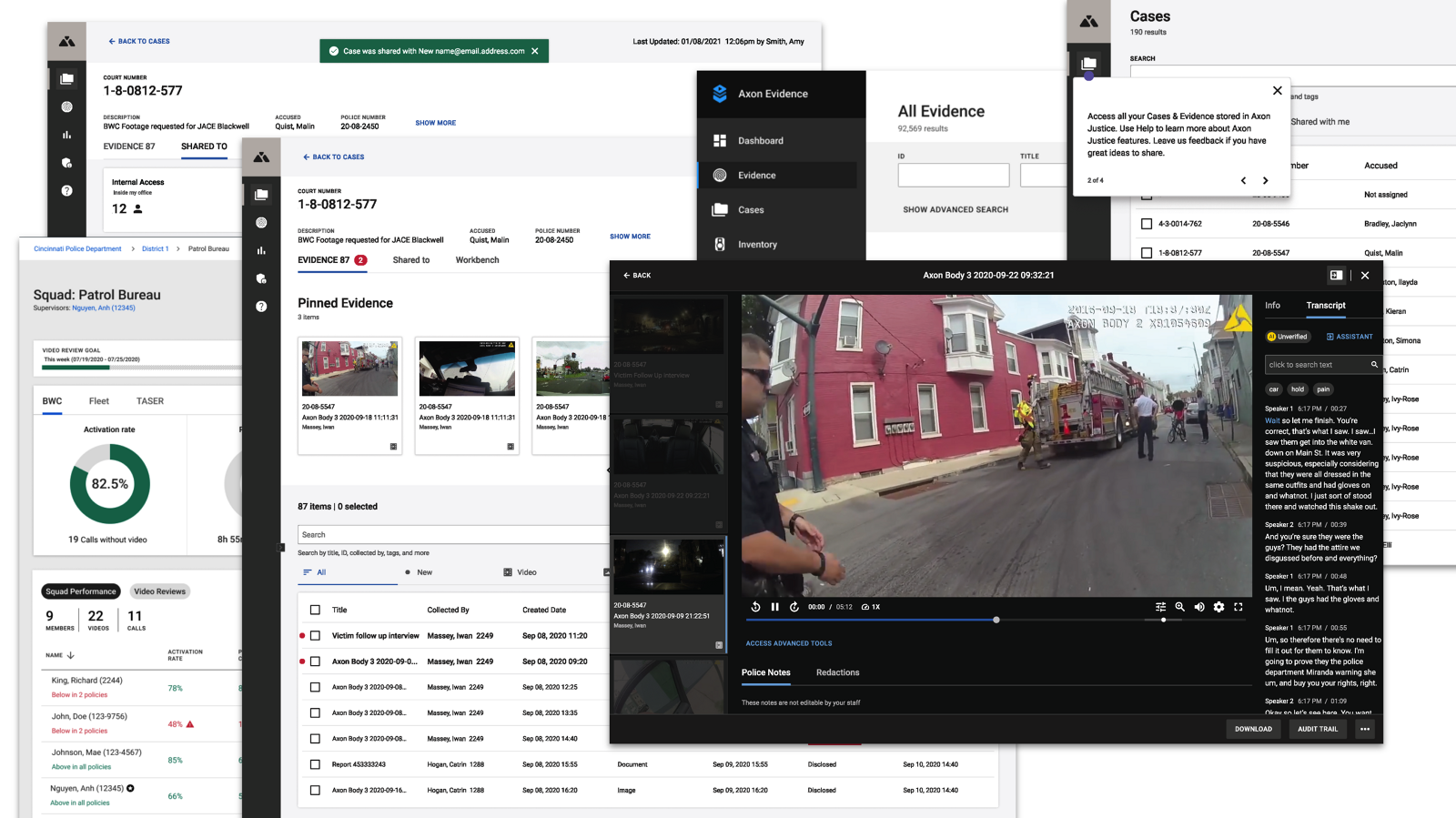
Task: Click the search icon in transcript search box
Action: coord(1374,365)
